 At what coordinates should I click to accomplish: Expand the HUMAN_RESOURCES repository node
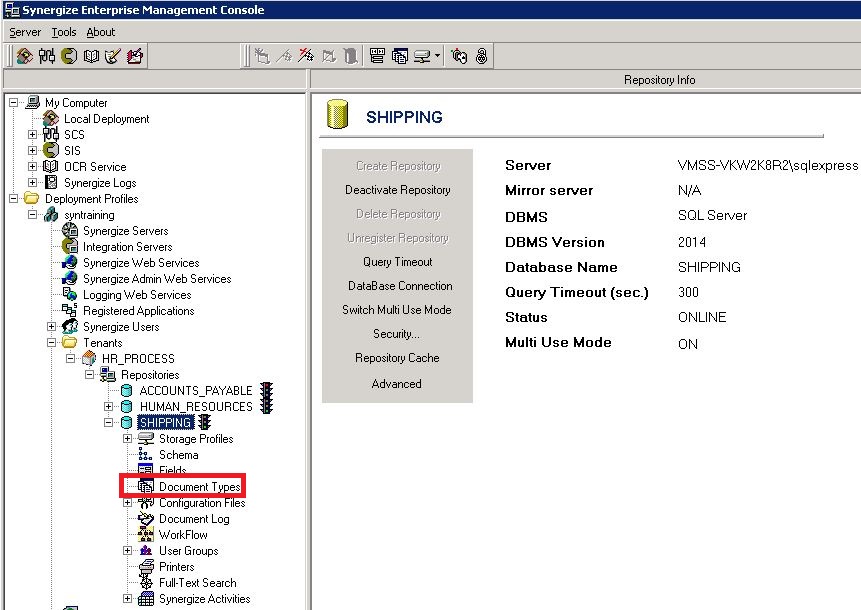(x=109, y=406)
